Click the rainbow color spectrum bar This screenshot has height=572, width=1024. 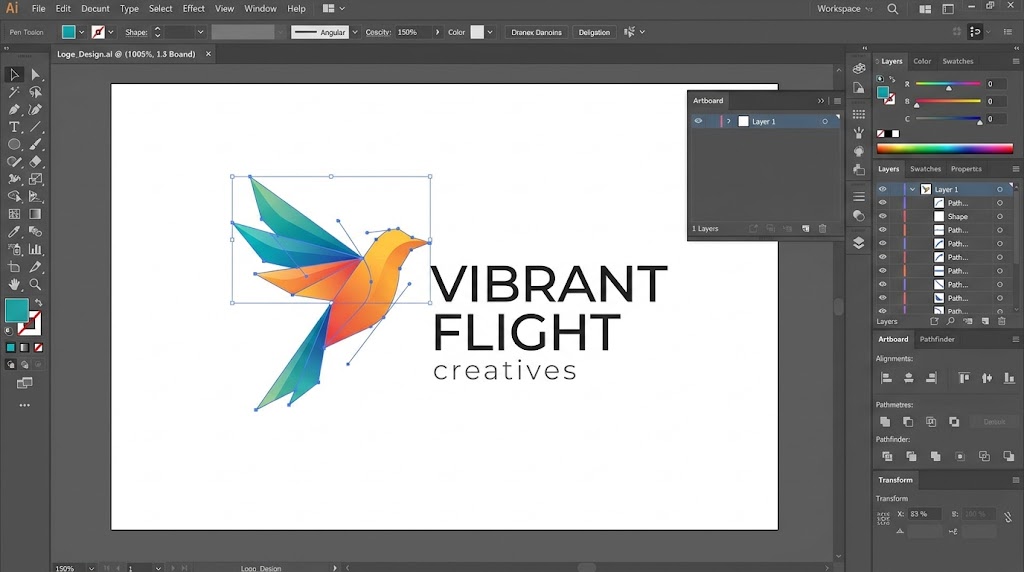(x=944, y=149)
